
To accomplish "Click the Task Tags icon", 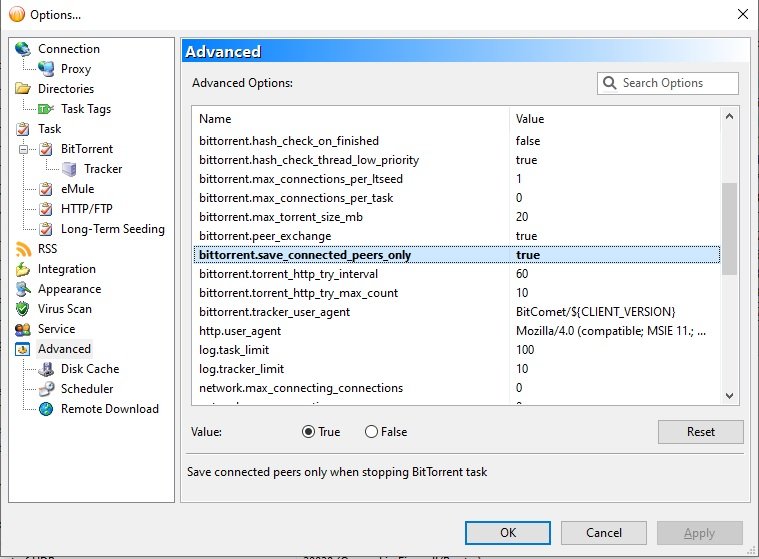I will tap(46, 109).
